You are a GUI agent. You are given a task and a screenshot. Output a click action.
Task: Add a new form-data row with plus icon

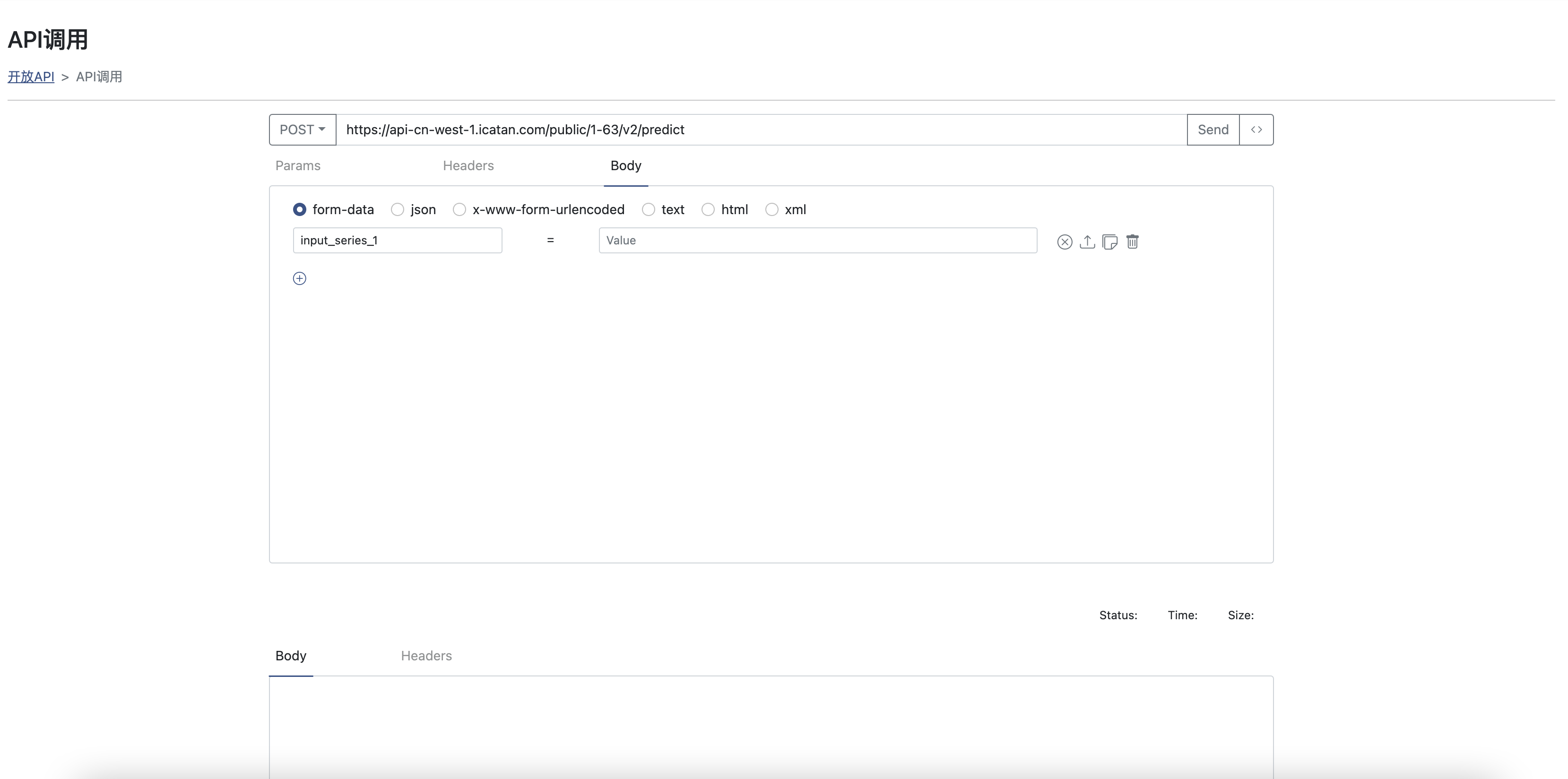[x=300, y=278]
